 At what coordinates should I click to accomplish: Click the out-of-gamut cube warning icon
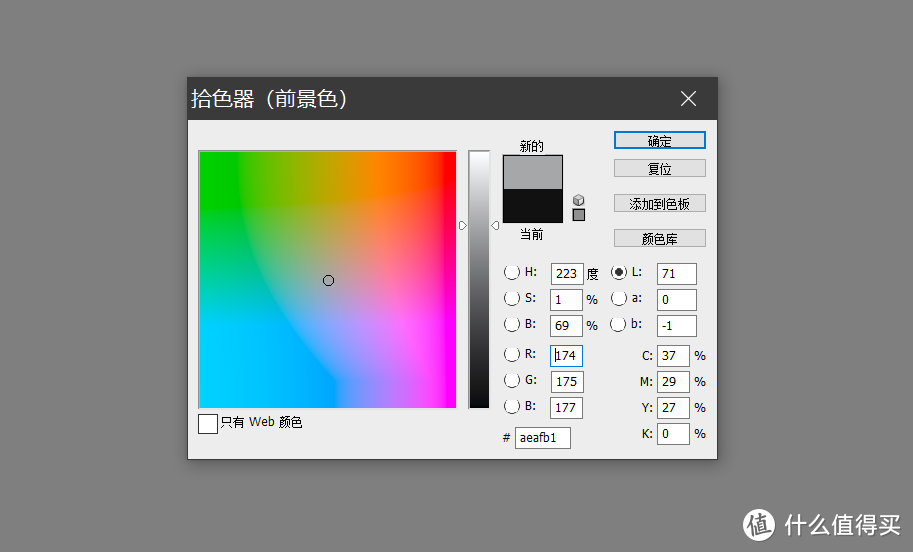[x=578, y=200]
